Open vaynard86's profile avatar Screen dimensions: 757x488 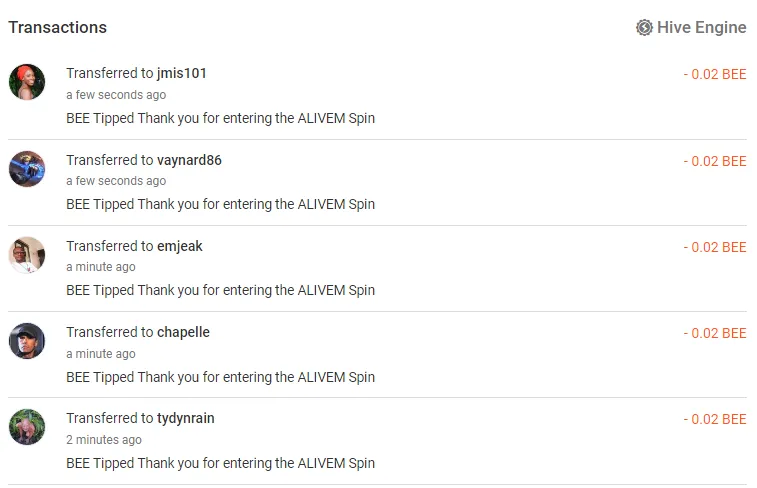tap(27, 168)
